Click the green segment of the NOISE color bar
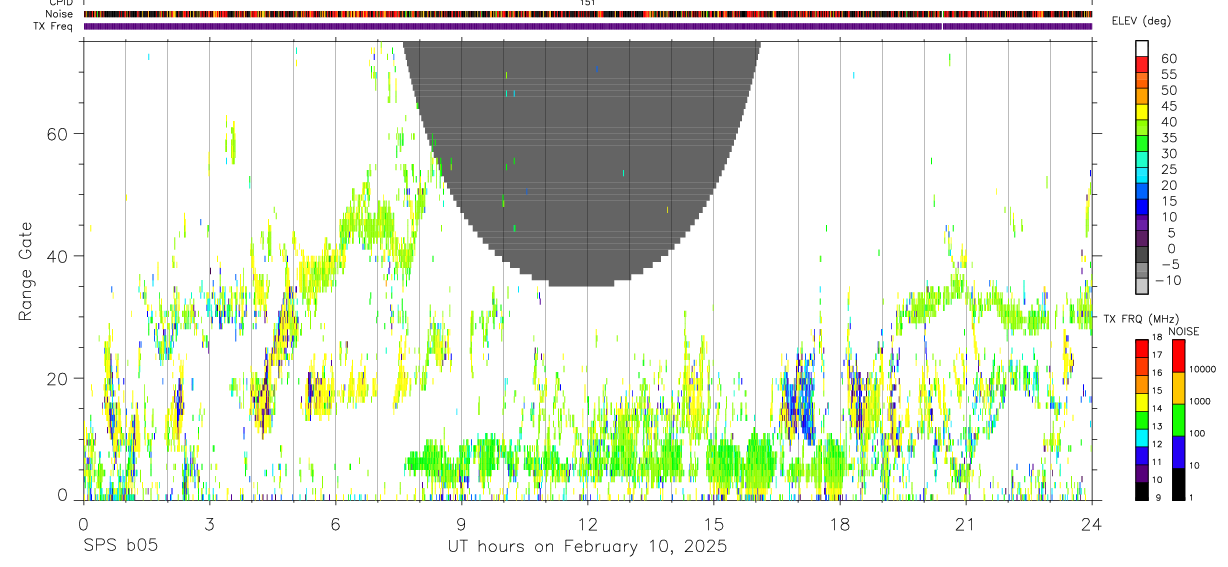This screenshot has height=567, width=1228. tap(1178, 420)
